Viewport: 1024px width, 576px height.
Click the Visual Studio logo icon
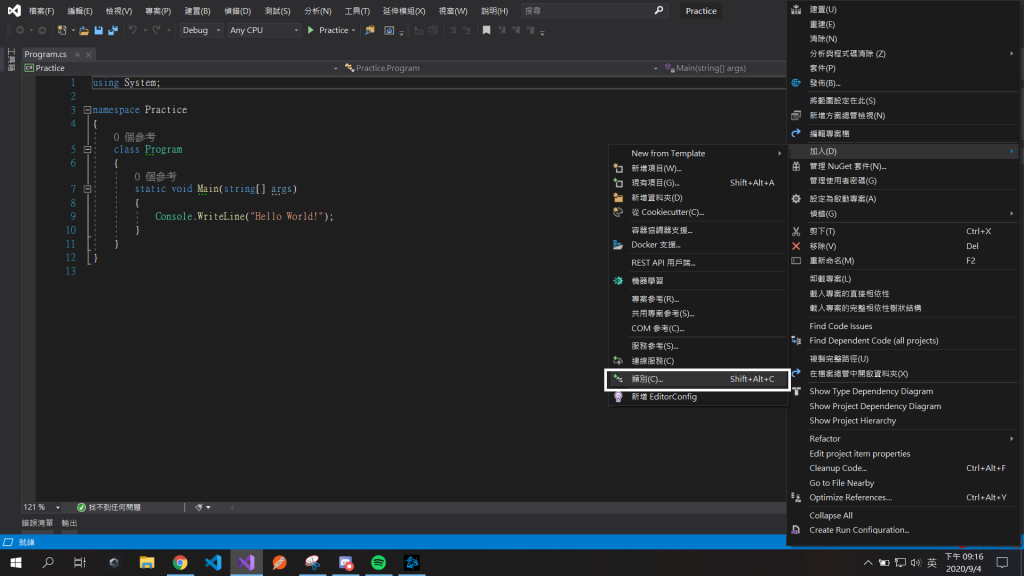(14, 10)
